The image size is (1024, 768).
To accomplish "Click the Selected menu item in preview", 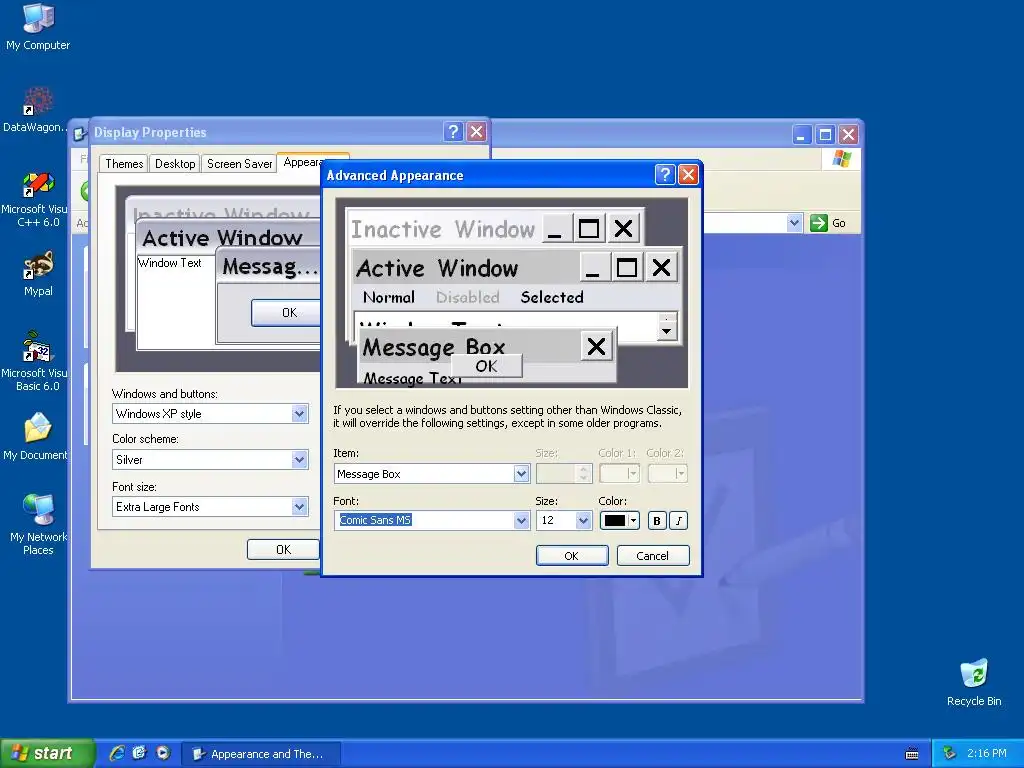I will click(x=552, y=297).
